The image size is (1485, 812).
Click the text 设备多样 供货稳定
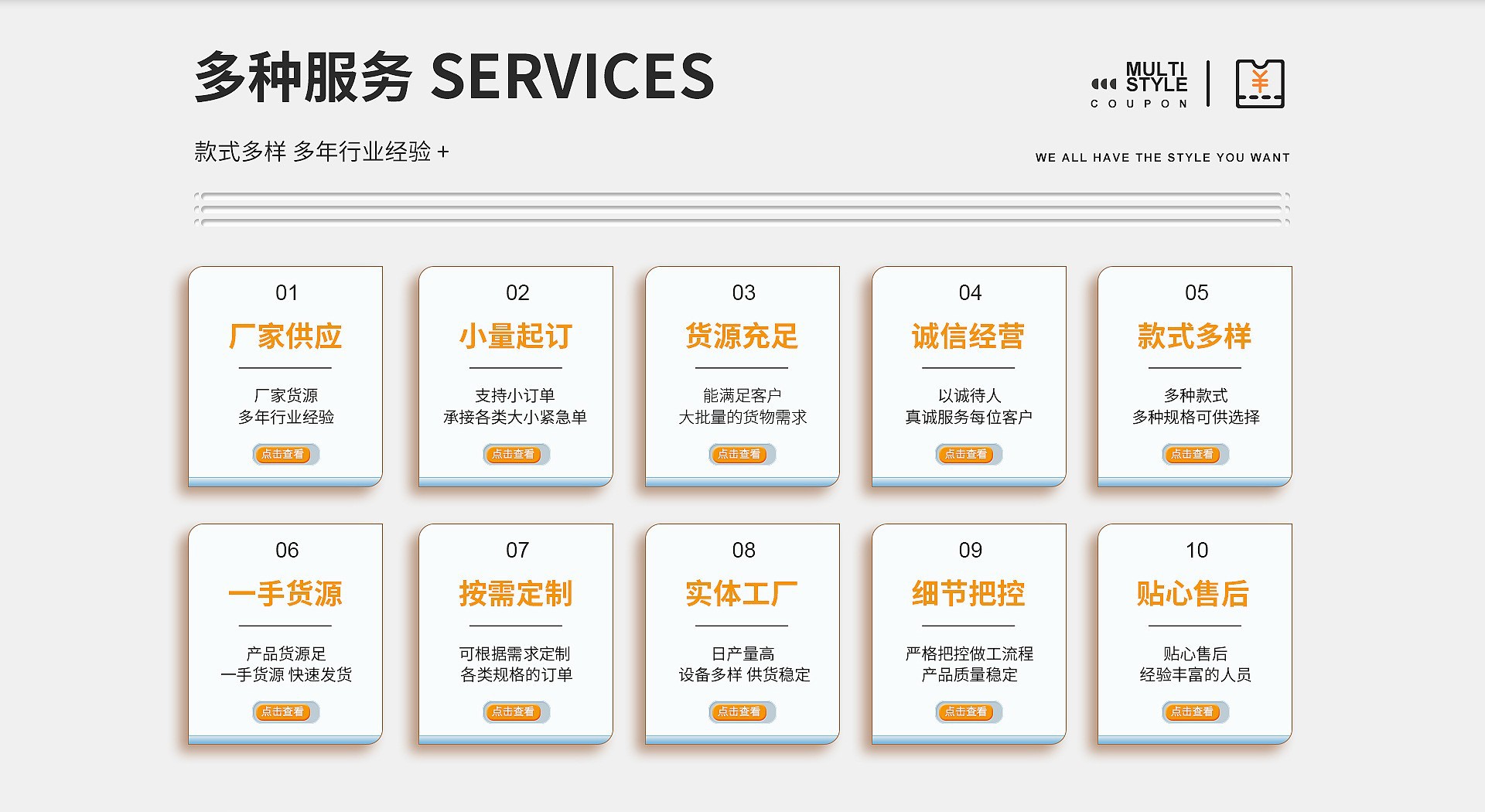click(744, 675)
